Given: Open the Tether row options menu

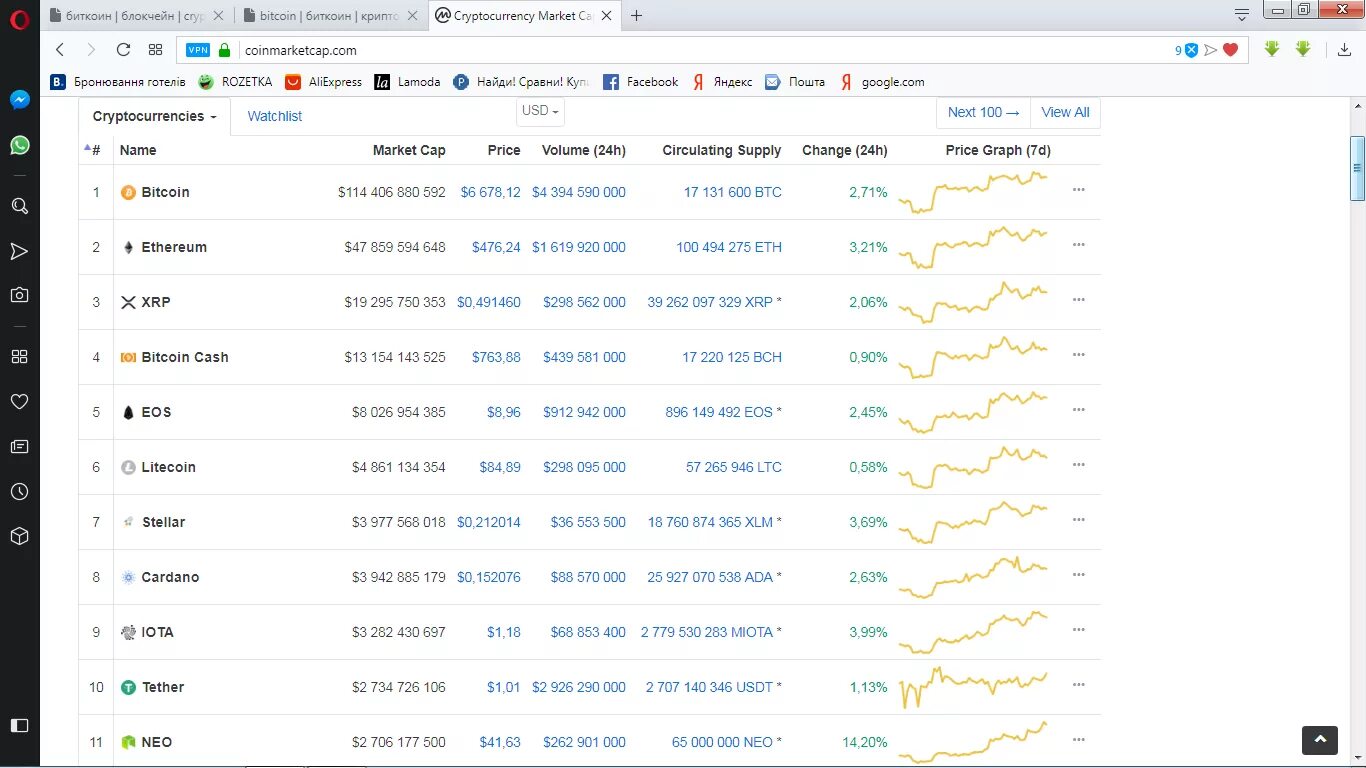Looking at the screenshot, I should point(1078,685).
